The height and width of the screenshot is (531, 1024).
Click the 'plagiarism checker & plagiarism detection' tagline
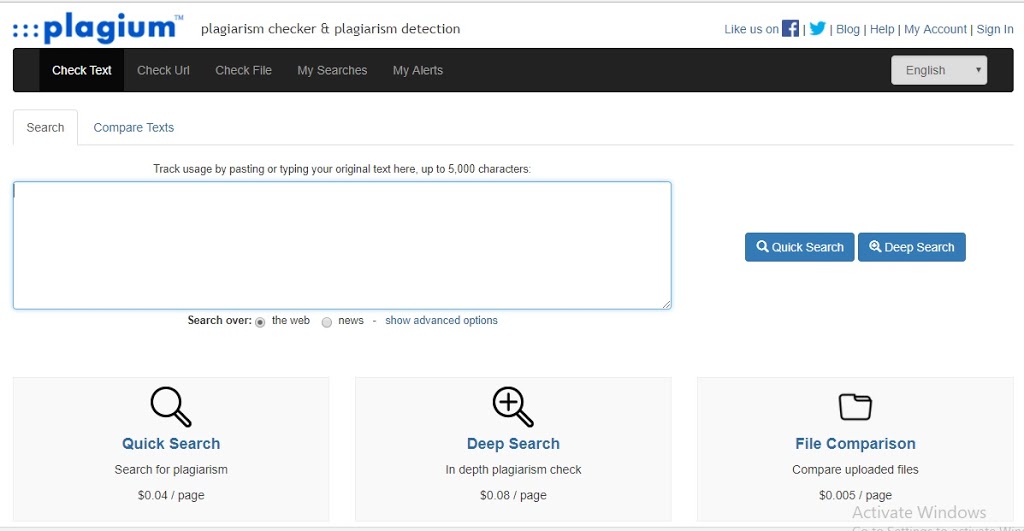pyautogui.click(x=330, y=29)
